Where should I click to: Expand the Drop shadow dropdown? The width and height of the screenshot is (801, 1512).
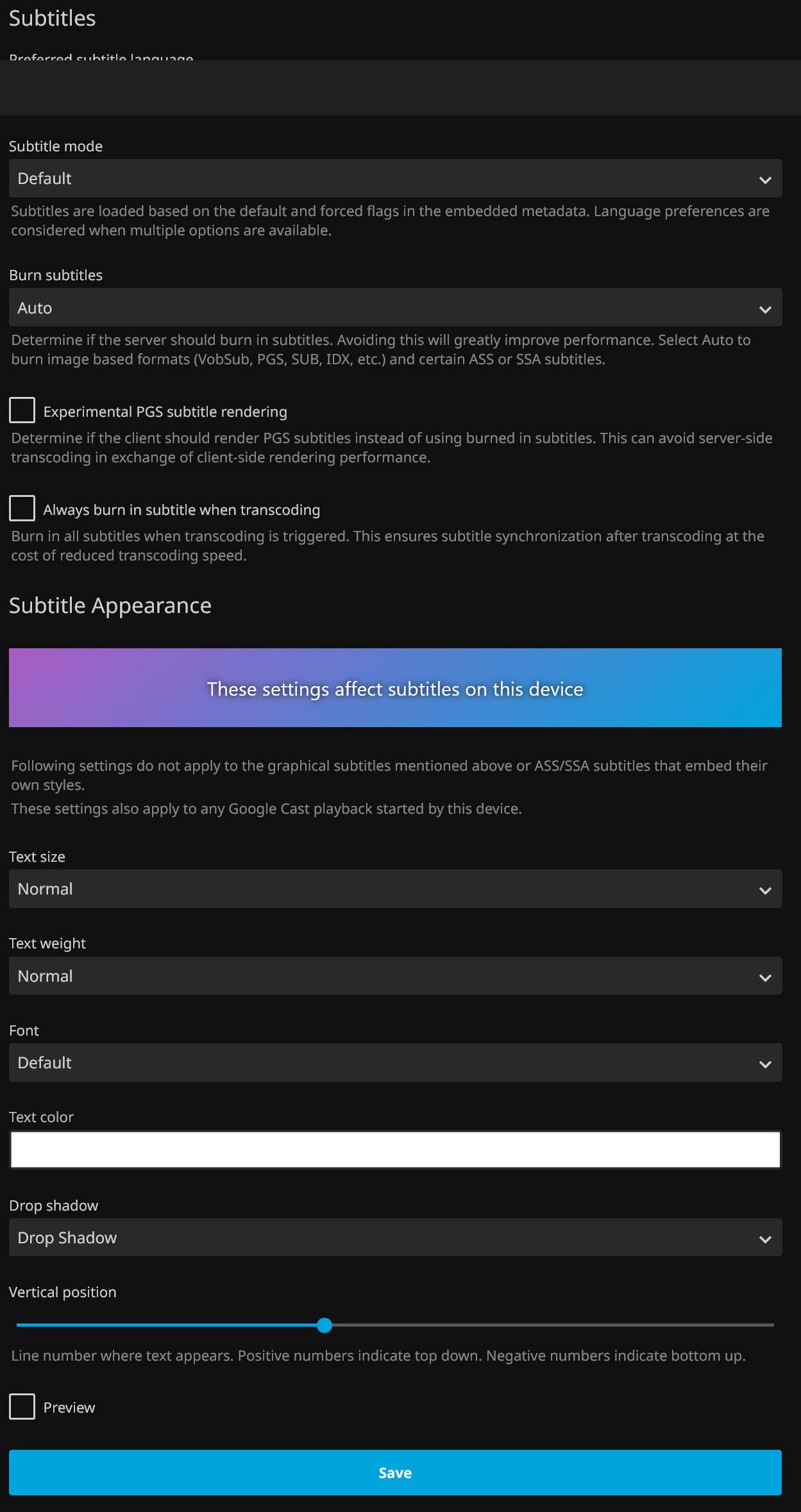coord(385,1238)
